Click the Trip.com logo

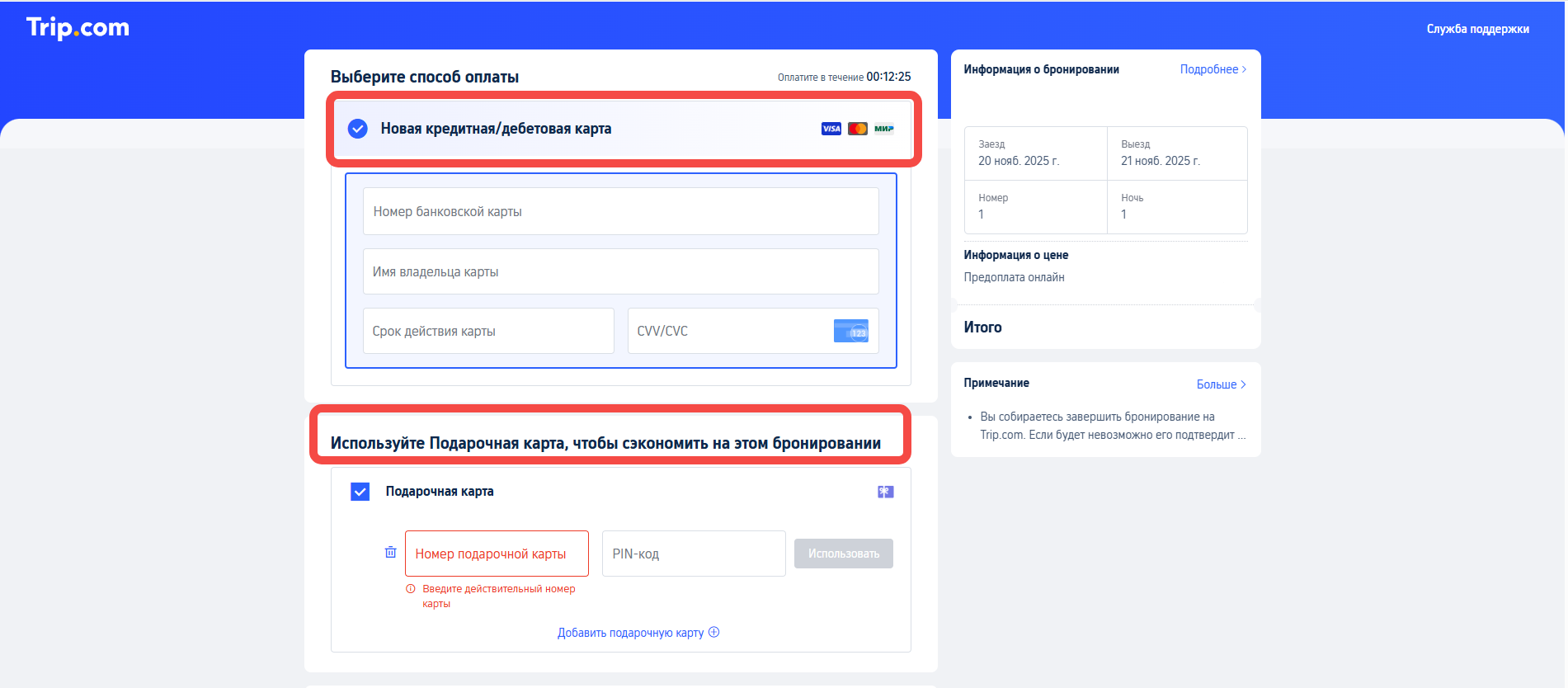pos(78,28)
